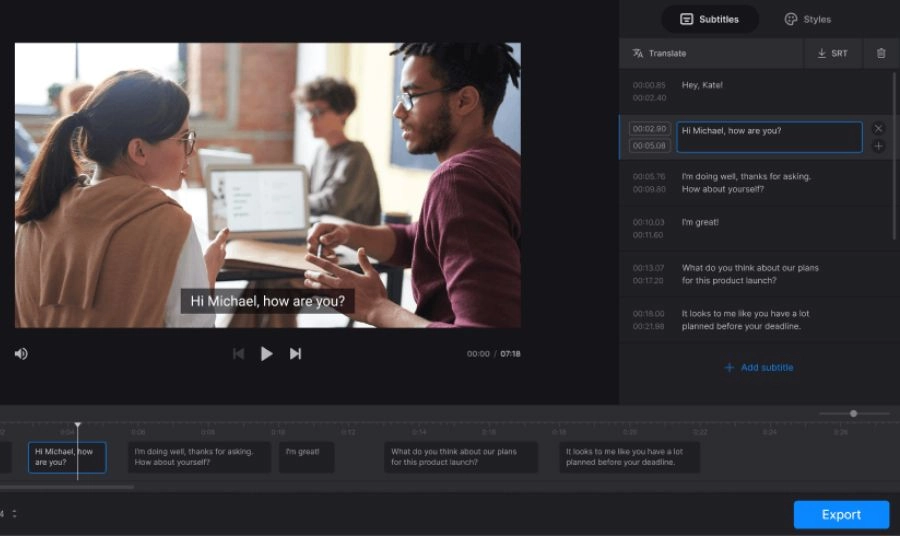
Task: Click the 00:02.90 start time field
Action: click(649, 129)
